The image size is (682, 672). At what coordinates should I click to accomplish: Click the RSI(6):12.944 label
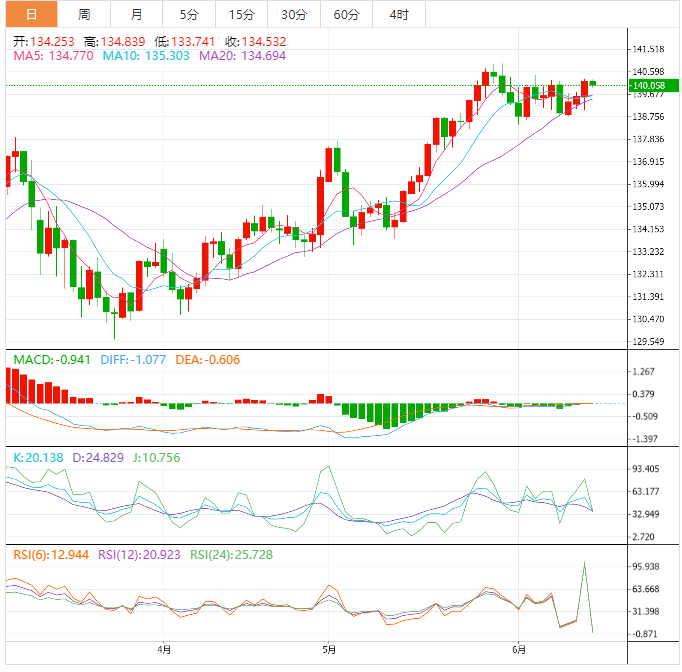(x=51, y=555)
